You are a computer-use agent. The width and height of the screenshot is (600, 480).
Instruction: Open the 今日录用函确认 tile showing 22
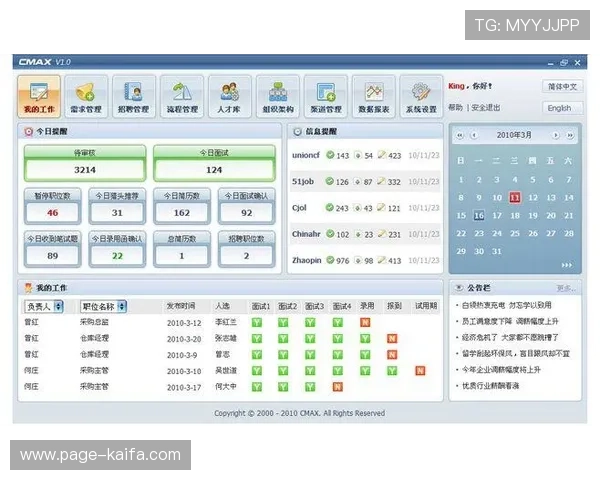tap(117, 249)
